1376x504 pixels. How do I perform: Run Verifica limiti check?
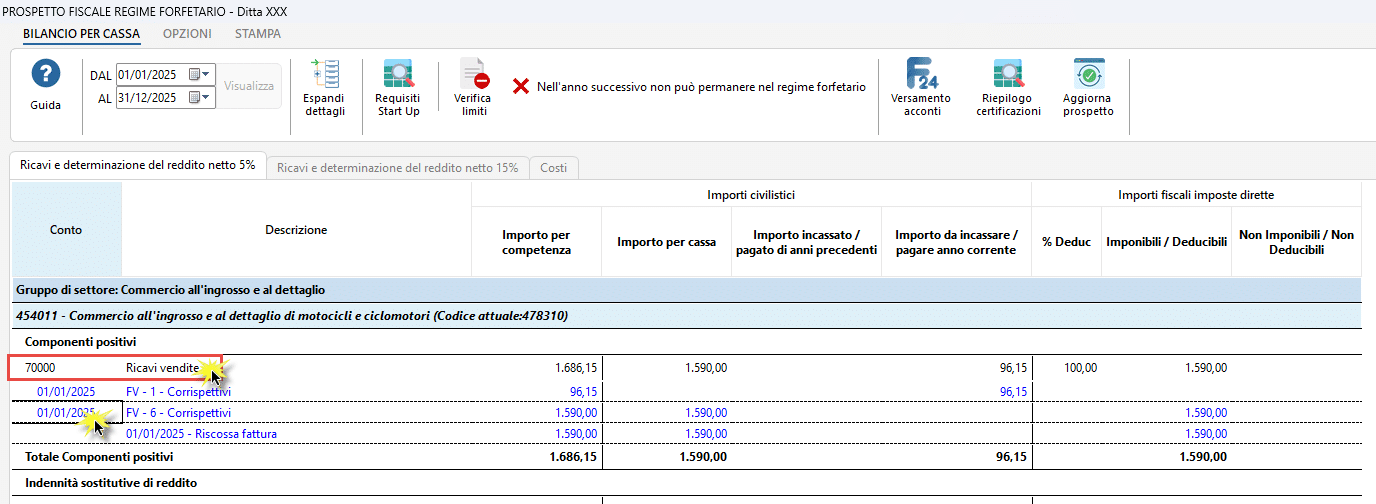pos(474,75)
